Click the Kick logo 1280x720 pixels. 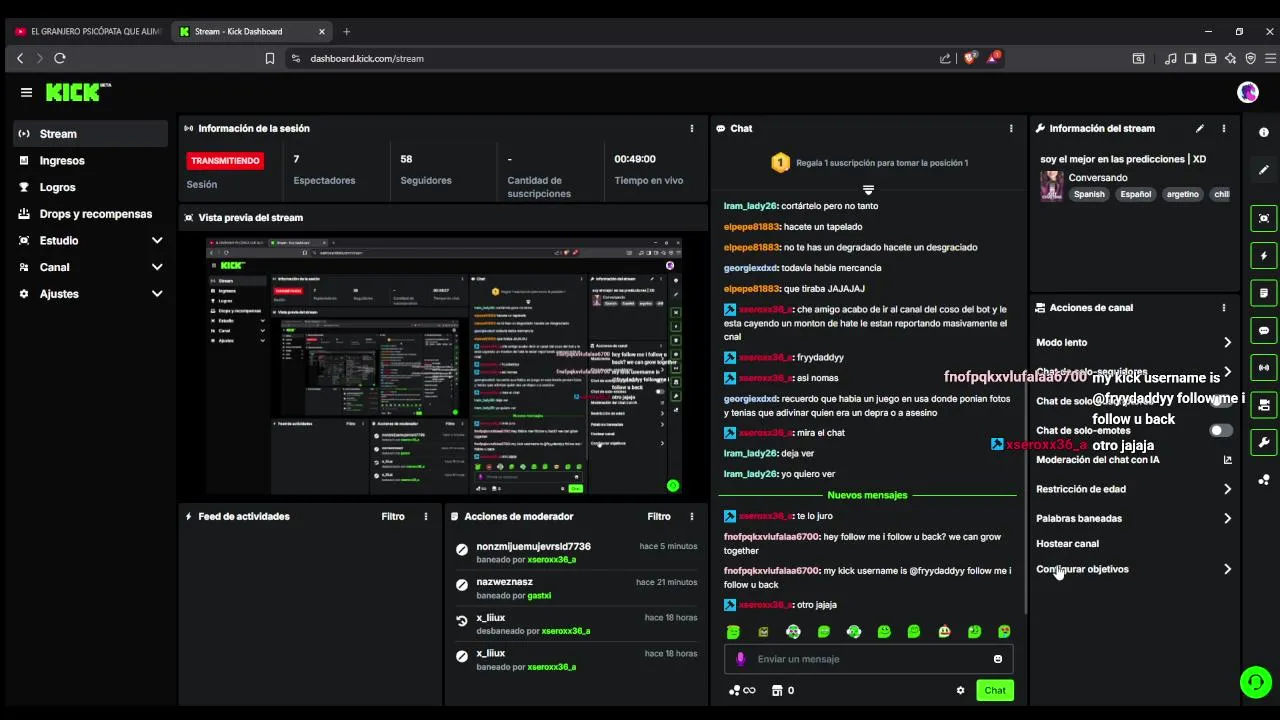pyautogui.click(x=78, y=92)
